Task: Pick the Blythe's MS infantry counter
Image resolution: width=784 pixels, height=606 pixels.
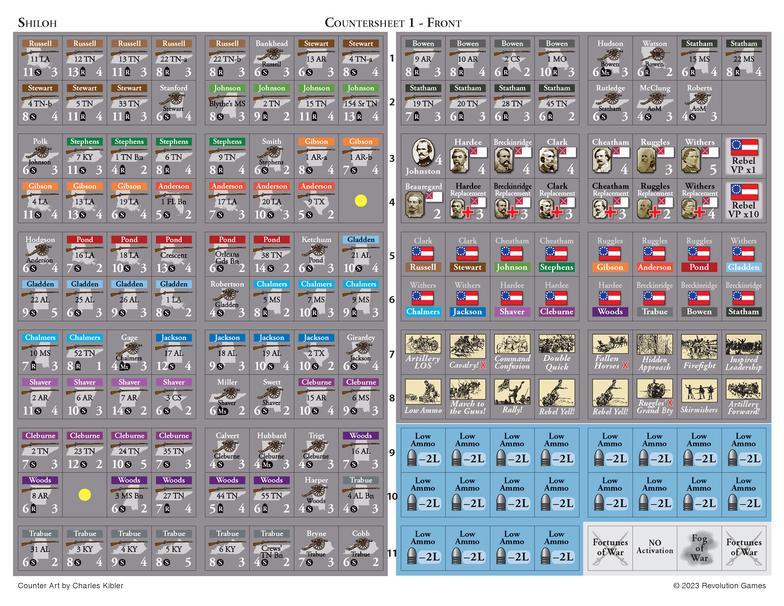Action: [x=227, y=102]
